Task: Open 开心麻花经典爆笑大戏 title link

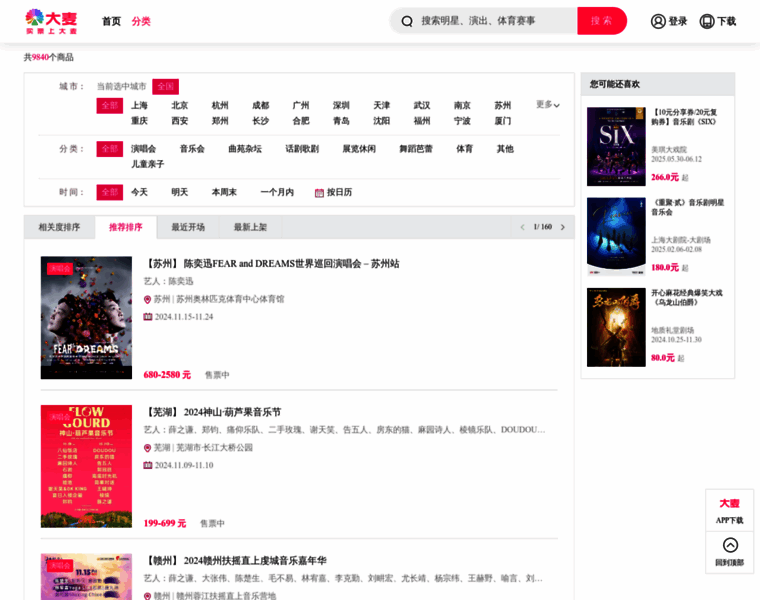Action: click(686, 298)
